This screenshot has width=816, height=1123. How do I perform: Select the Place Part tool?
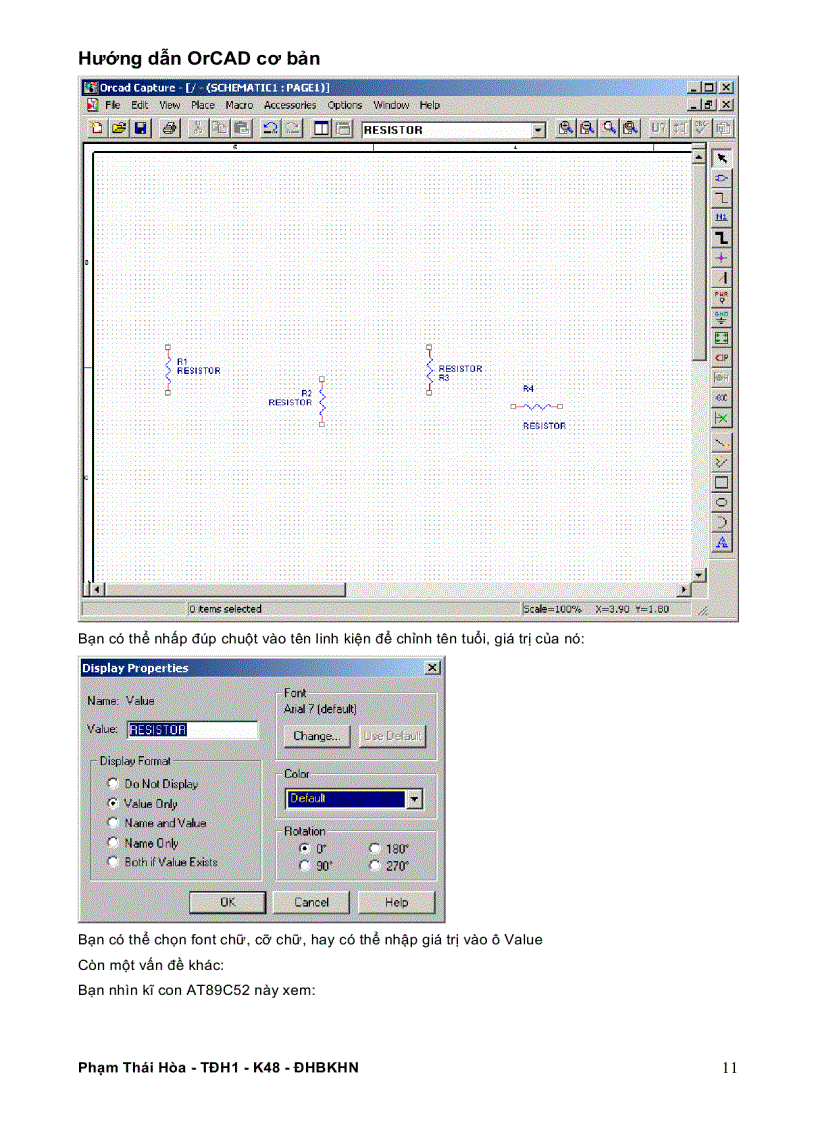tap(721, 178)
